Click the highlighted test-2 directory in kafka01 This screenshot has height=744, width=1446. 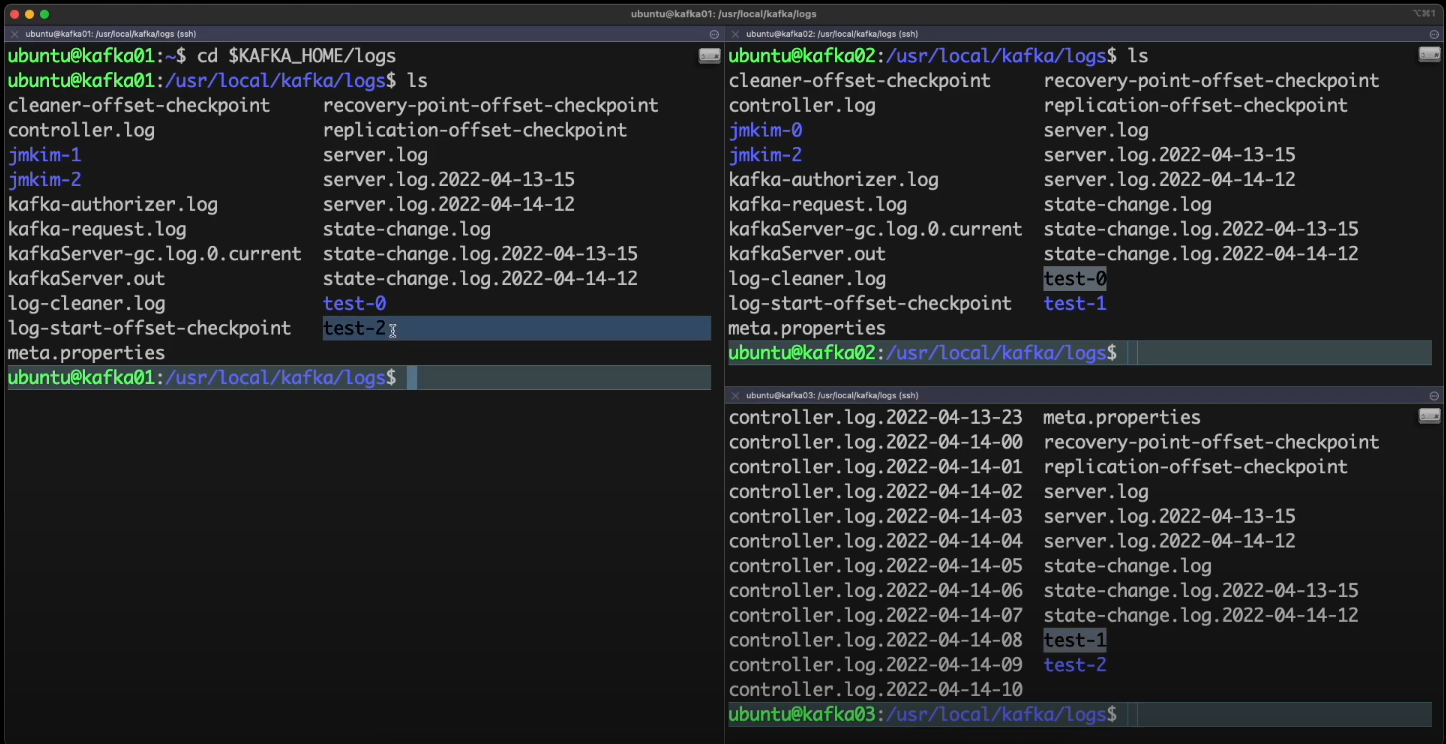pos(354,328)
